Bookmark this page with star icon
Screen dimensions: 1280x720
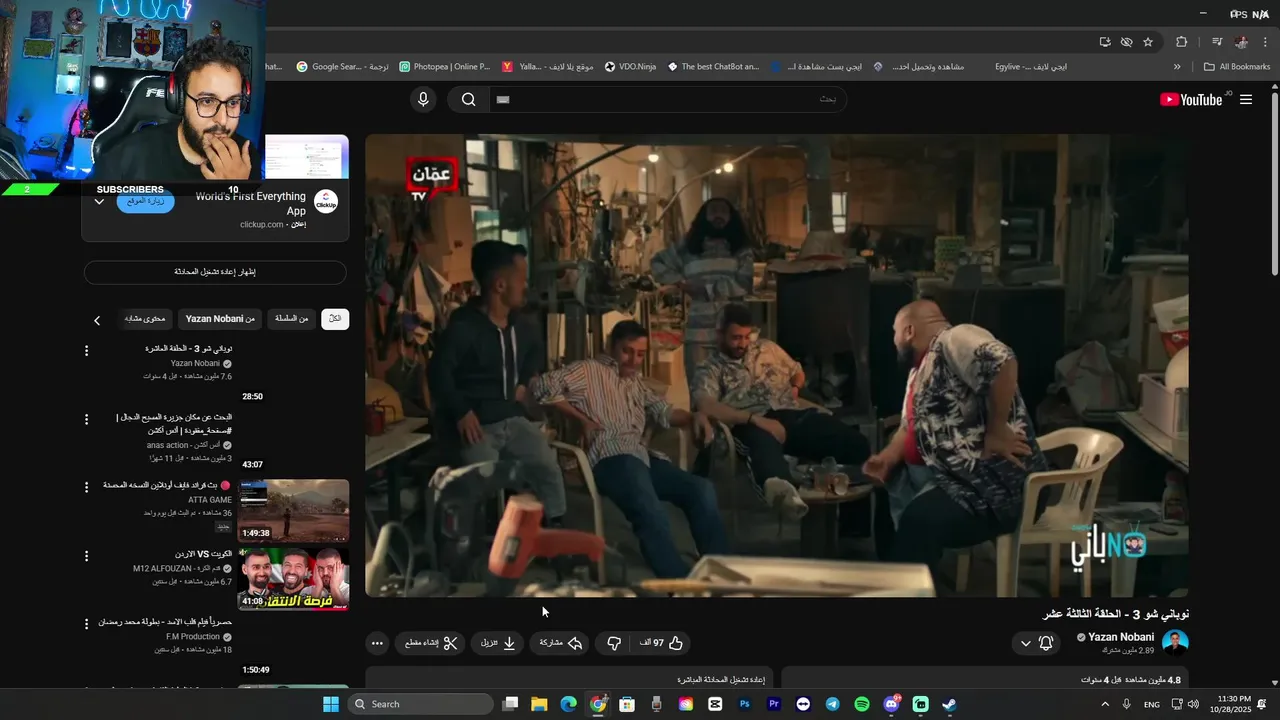point(1148,42)
